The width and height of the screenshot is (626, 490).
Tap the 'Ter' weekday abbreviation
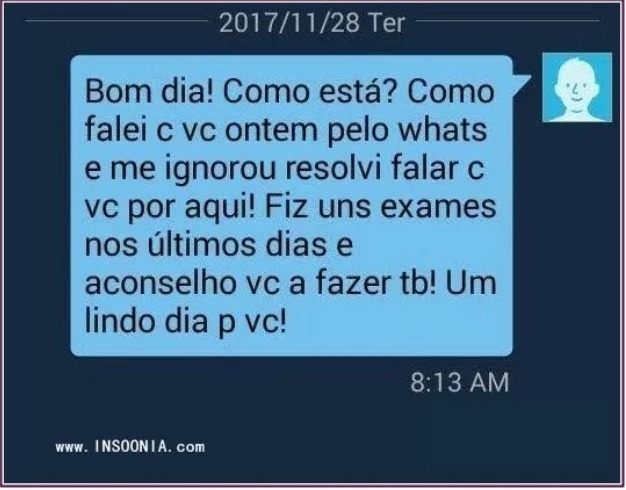pyautogui.click(x=386, y=23)
